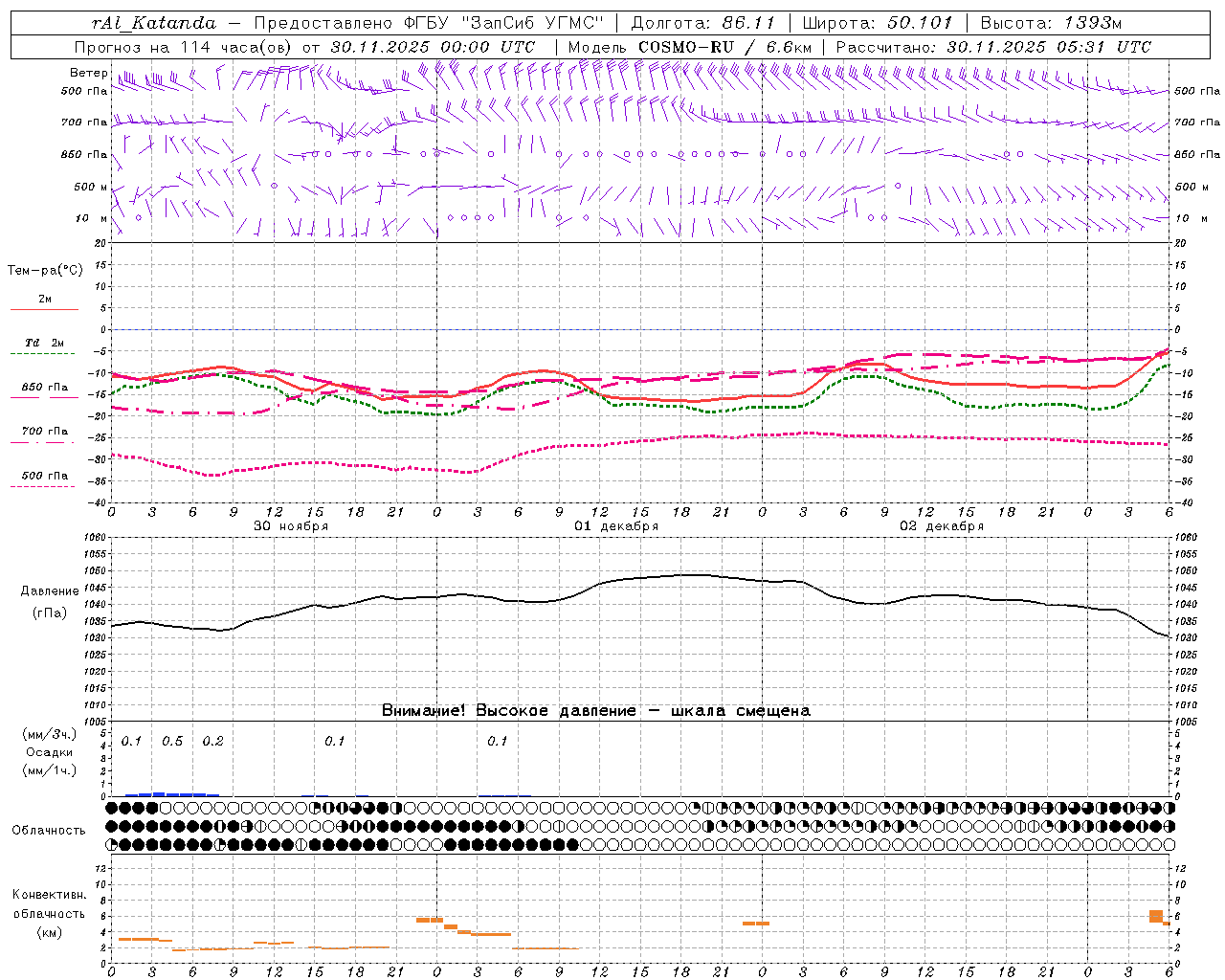Screen dimensions: 1225x980
Task: Click the tall orange convective block at far right
Action: 1156,916
